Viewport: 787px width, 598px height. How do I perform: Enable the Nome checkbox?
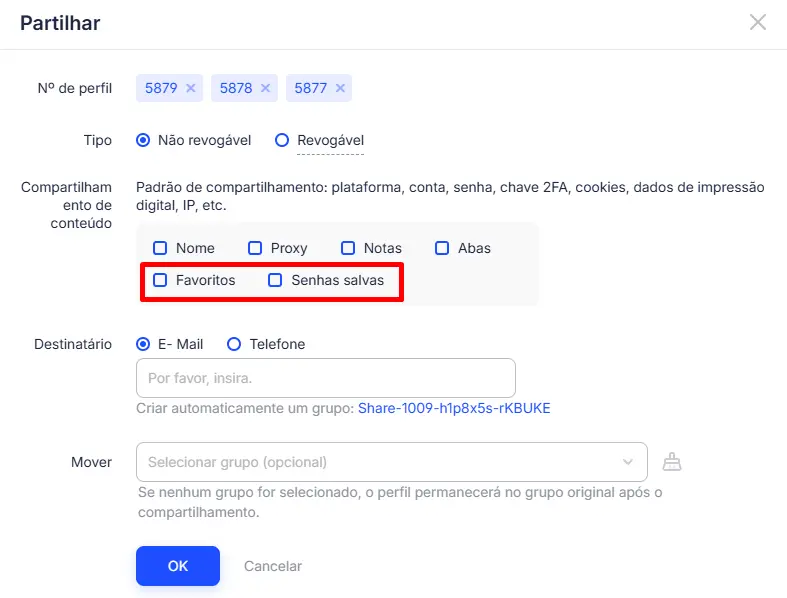pyautogui.click(x=160, y=248)
